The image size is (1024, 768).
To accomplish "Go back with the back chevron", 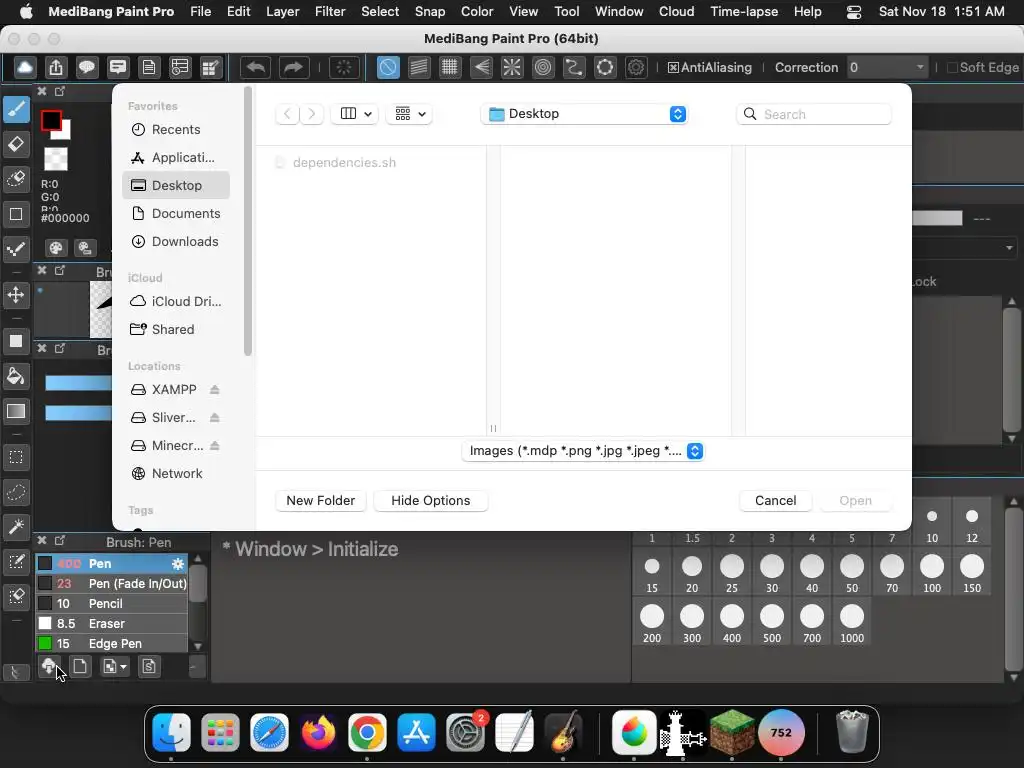I will coord(287,114).
